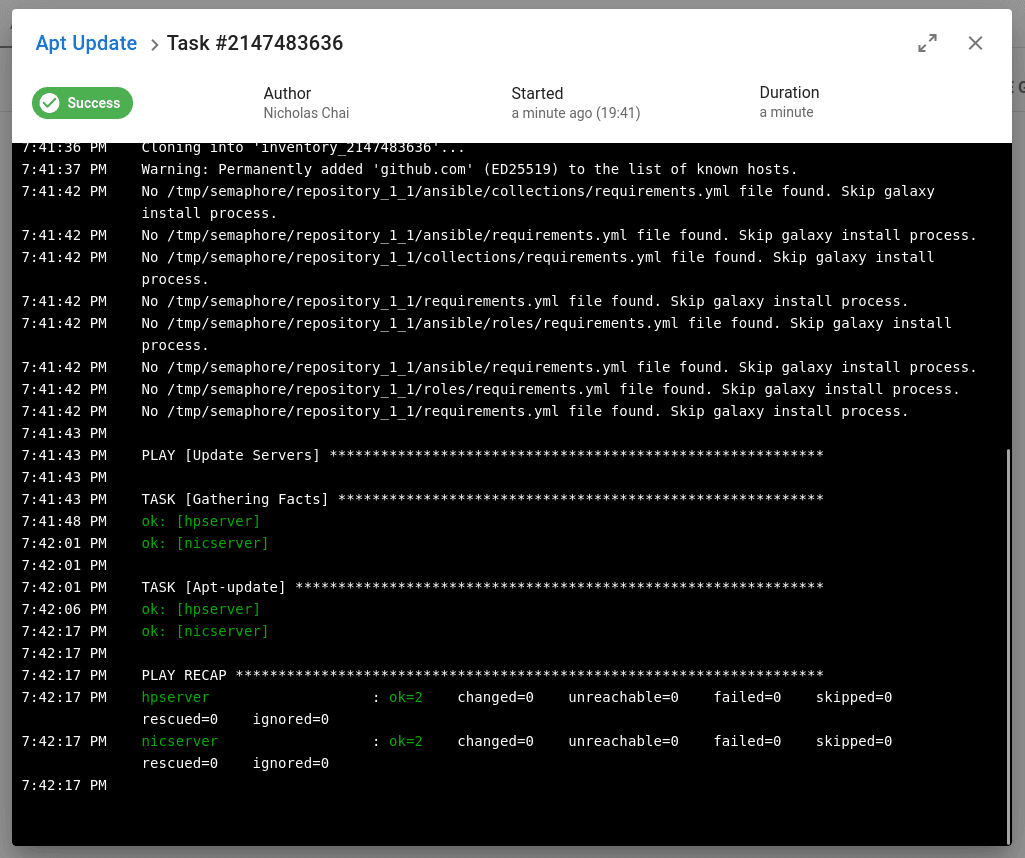Click nicserver name in the play recap
This screenshot has width=1025, height=858.
180,741
